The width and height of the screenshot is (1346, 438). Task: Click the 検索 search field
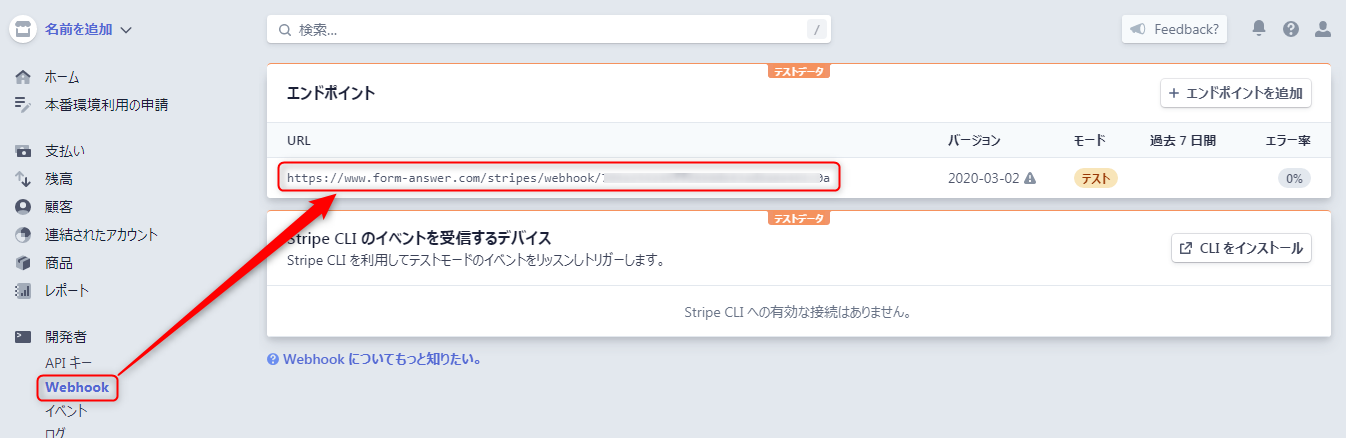[549, 30]
